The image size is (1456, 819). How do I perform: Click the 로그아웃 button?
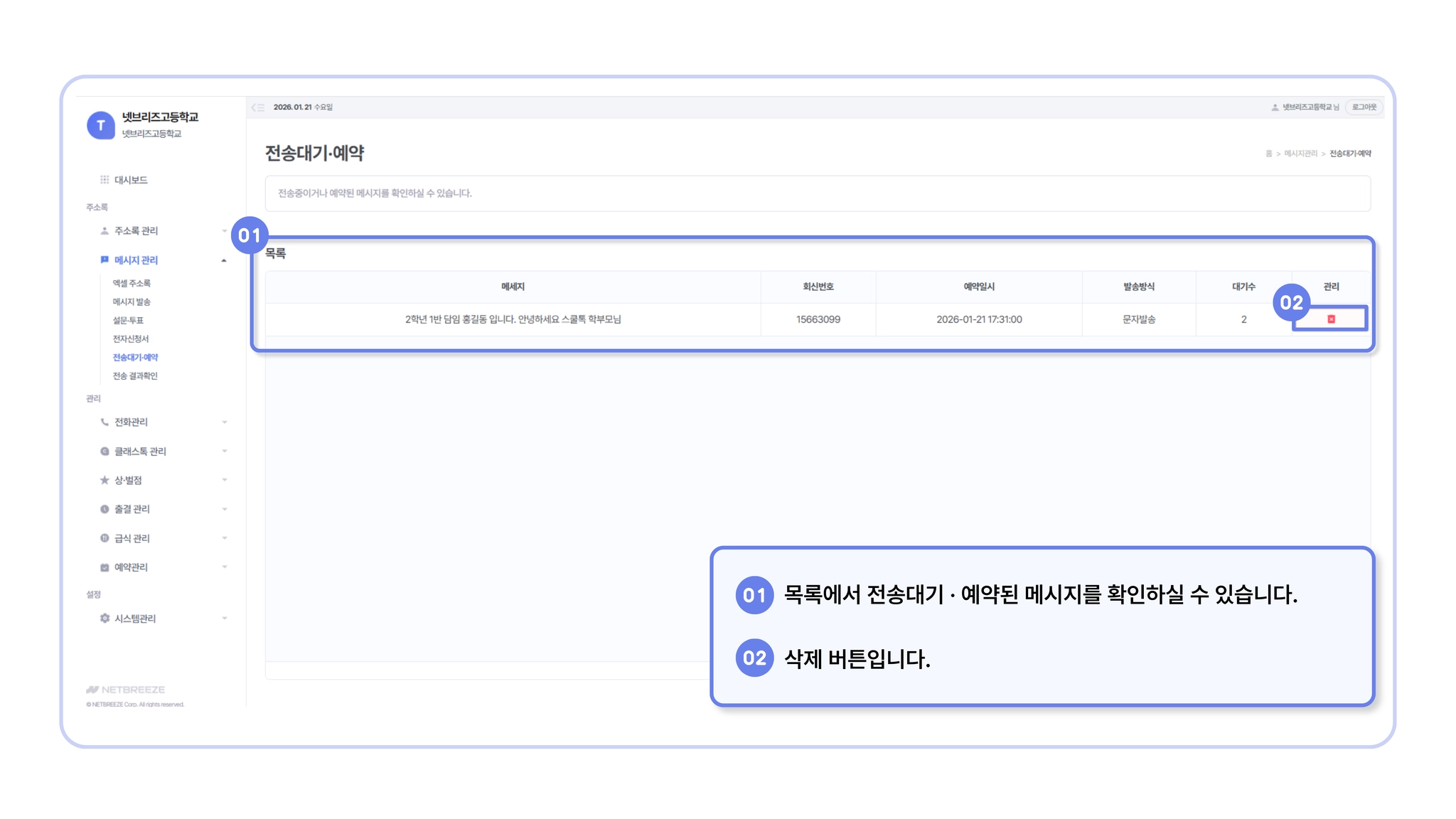coord(1364,107)
